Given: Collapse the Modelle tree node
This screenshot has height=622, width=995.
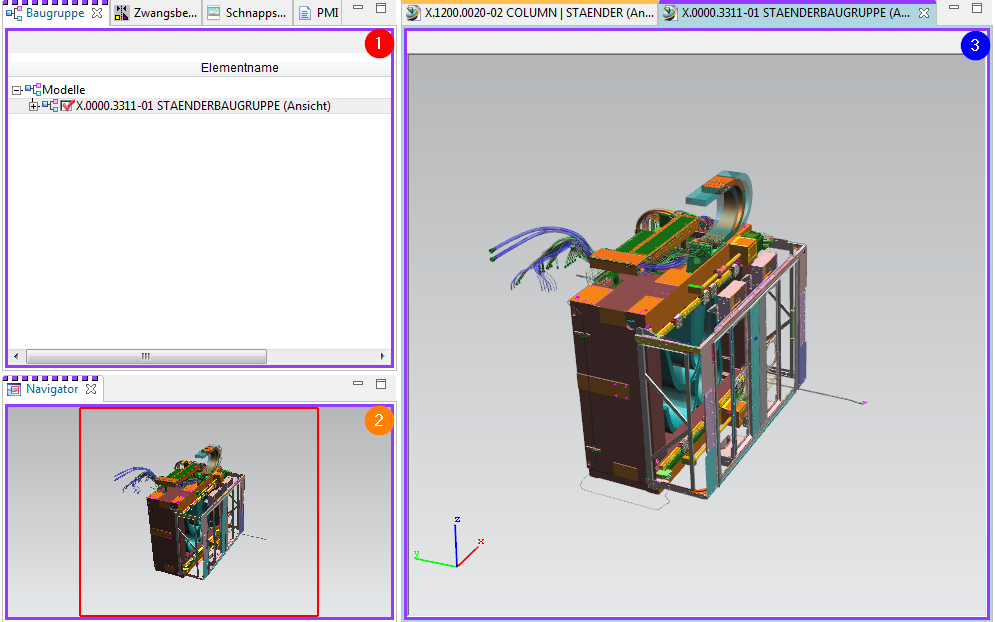Looking at the screenshot, I should pos(16,90).
